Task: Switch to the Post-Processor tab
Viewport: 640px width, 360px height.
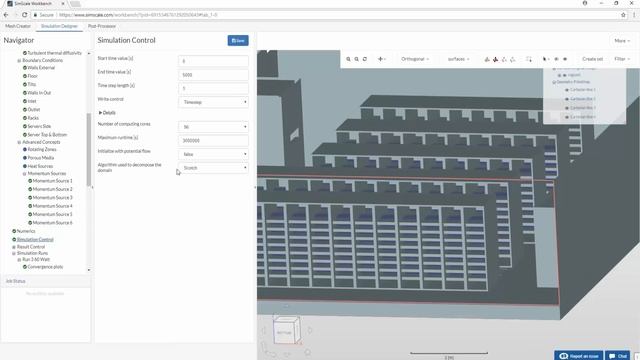Action: pyautogui.click(x=102, y=26)
